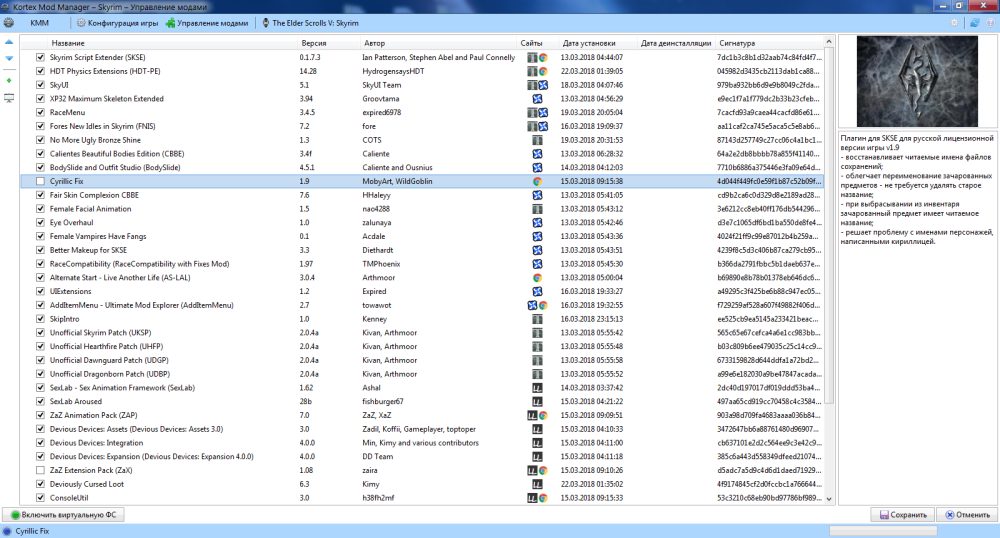The height and width of the screenshot is (538, 1000).
Task: Sort by the Название column header
Action: [x=68, y=43]
